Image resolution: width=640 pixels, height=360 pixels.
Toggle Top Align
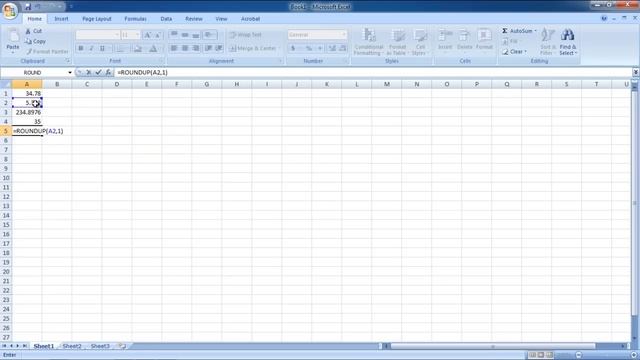coord(174,35)
